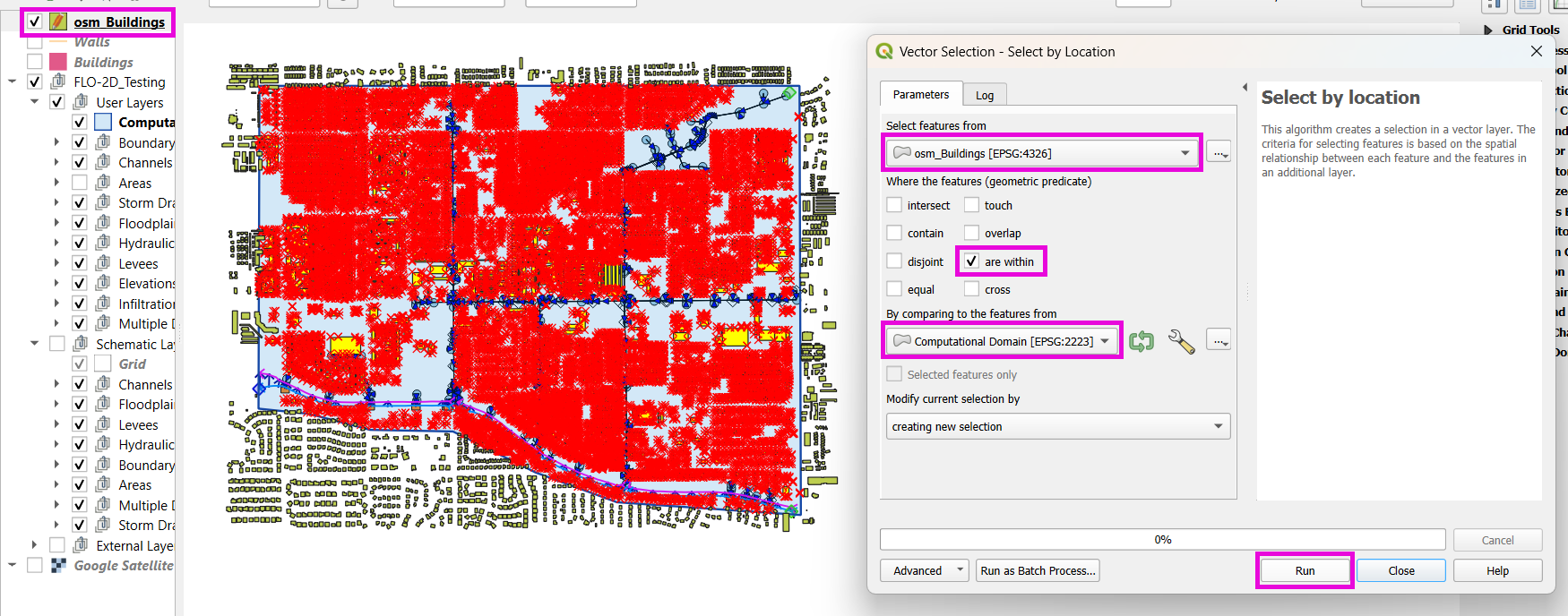The height and width of the screenshot is (616, 1568).
Task: Click the osm_Buildings layer pencil icon
Action: click(x=58, y=21)
